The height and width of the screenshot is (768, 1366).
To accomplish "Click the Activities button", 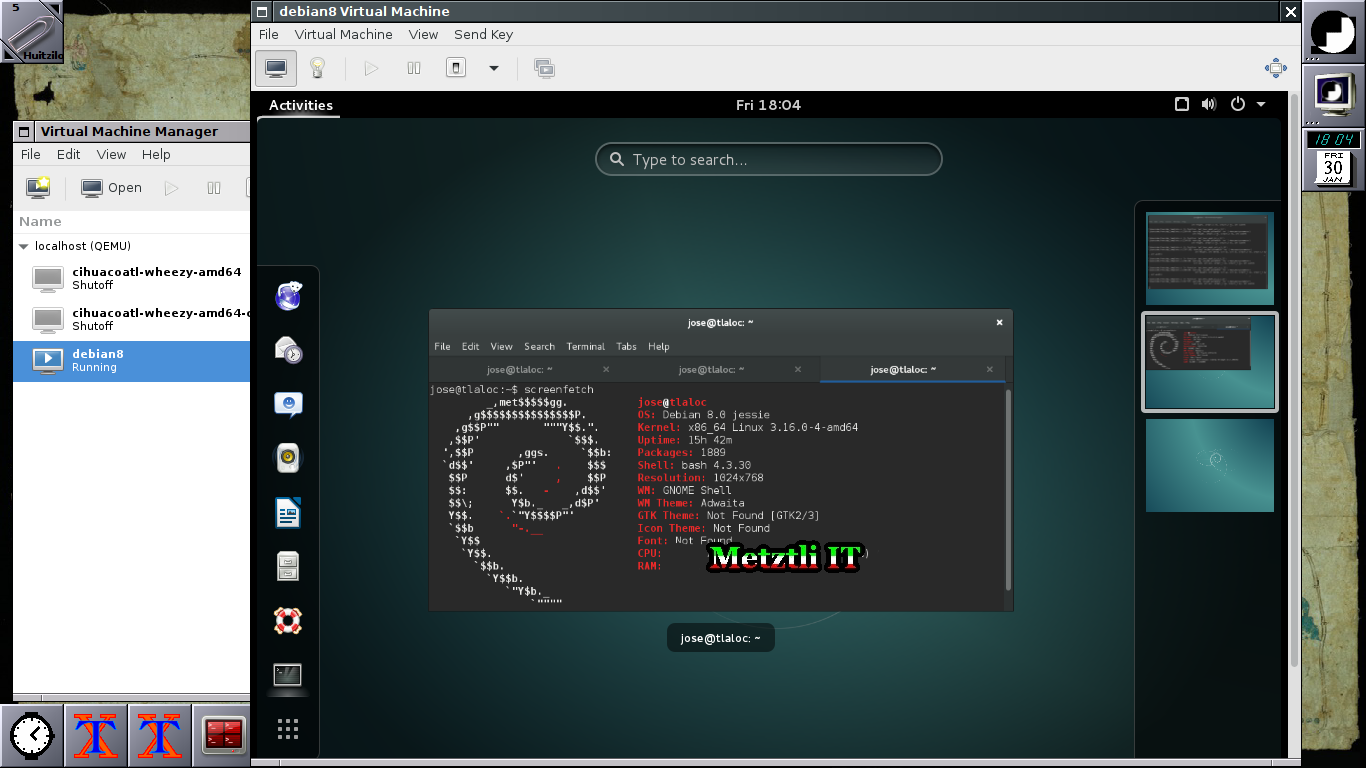I will point(300,105).
